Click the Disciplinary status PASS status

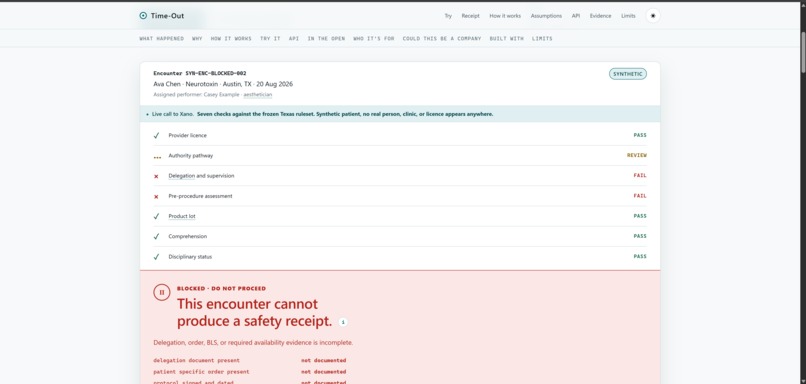point(640,256)
